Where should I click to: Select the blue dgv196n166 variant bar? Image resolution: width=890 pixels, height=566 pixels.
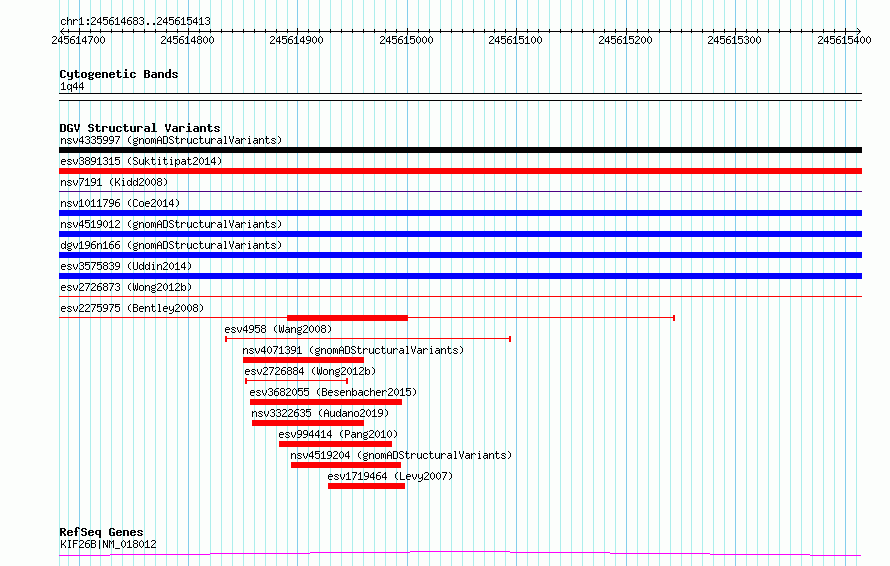click(x=460, y=255)
